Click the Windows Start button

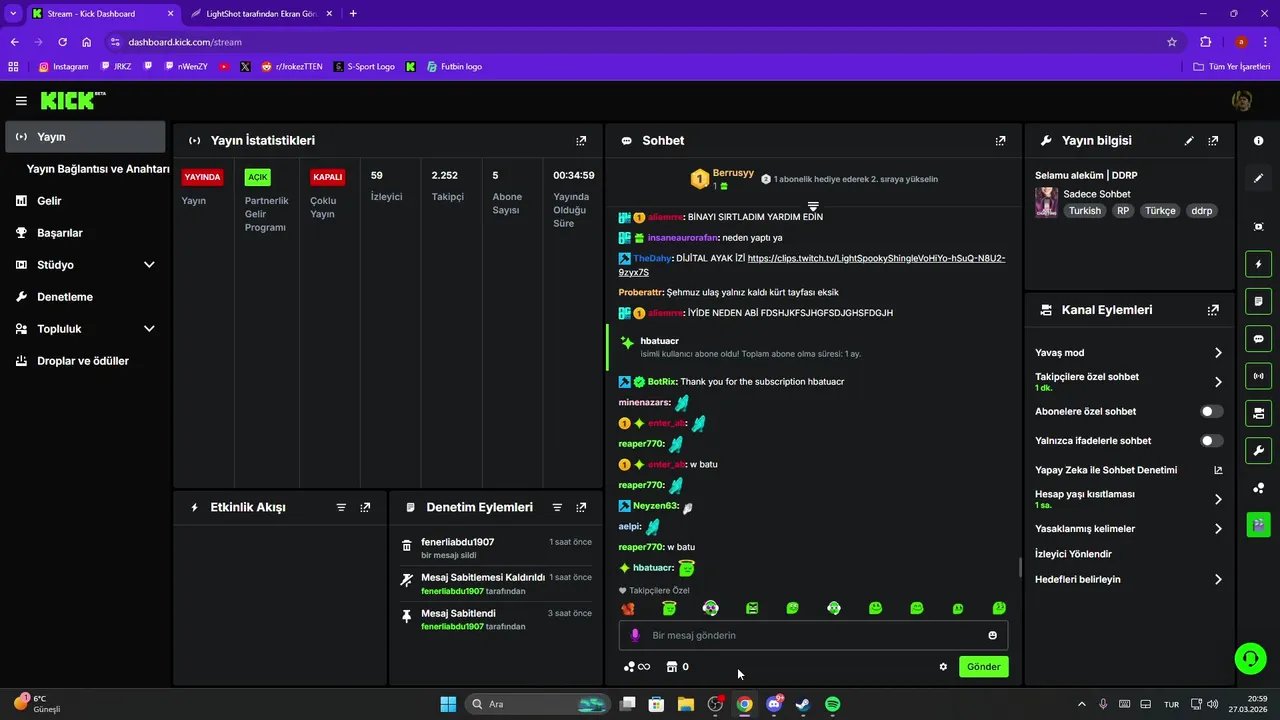point(448,704)
